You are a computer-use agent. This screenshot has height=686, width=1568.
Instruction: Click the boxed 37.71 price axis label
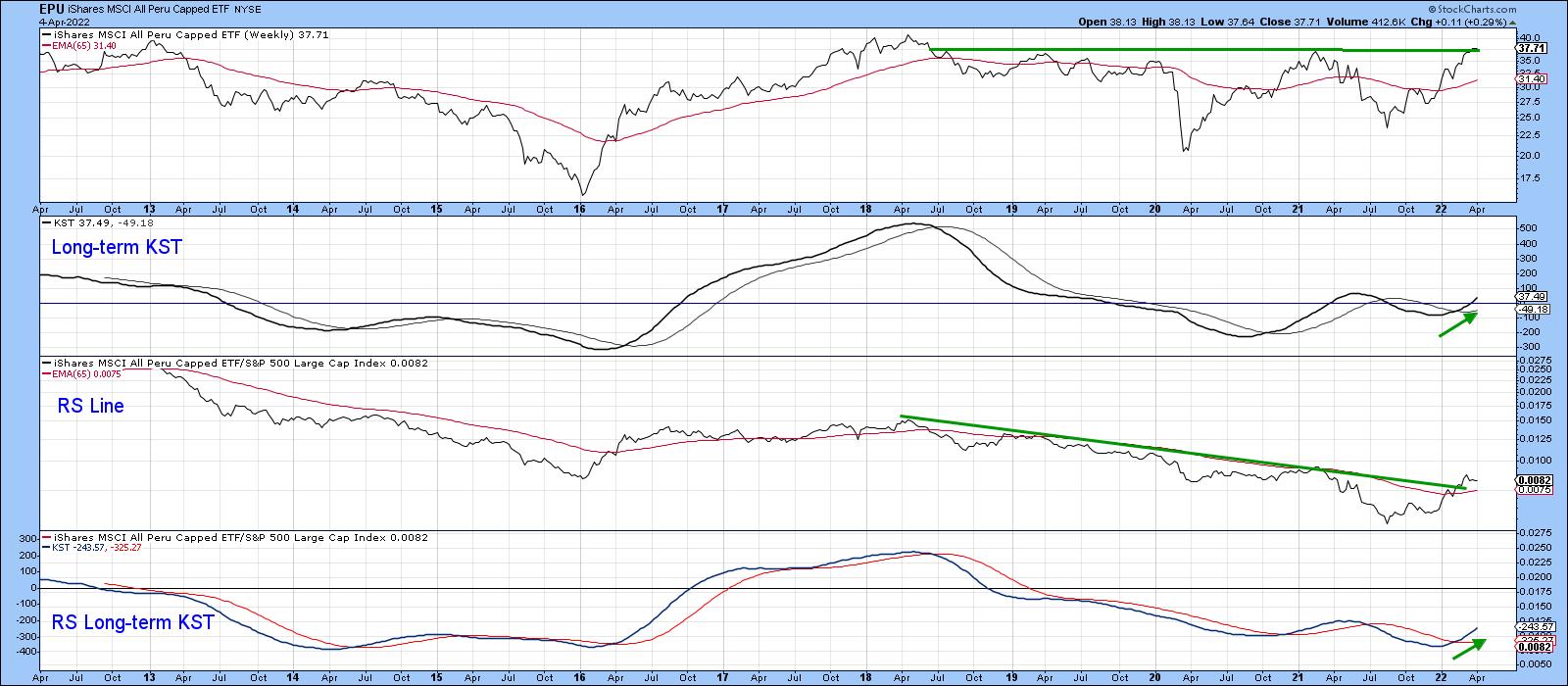click(1530, 46)
